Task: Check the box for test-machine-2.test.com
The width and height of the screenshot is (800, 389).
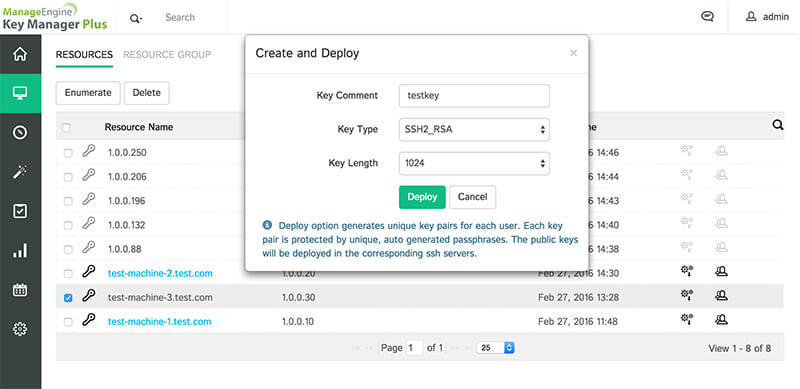Action: (x=68, y=274)
